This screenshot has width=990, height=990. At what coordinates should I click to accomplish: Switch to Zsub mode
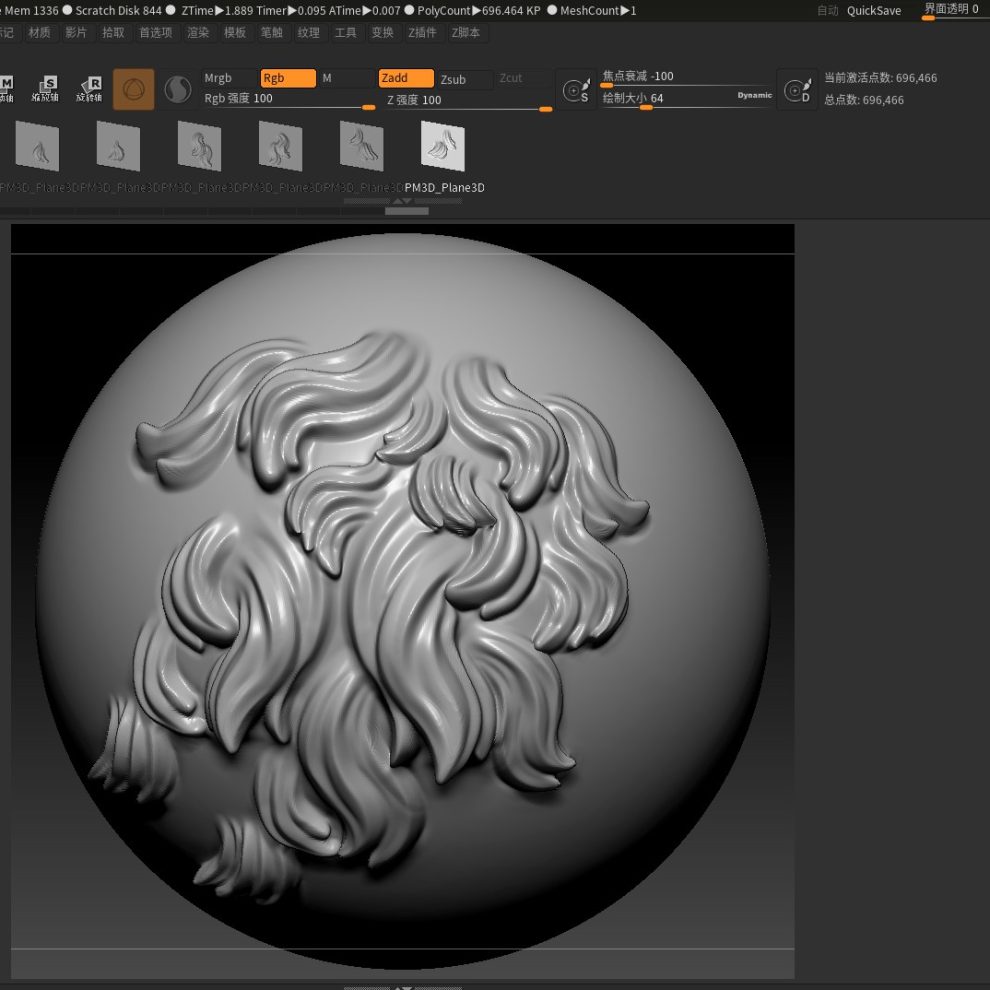tap(465, 79)
